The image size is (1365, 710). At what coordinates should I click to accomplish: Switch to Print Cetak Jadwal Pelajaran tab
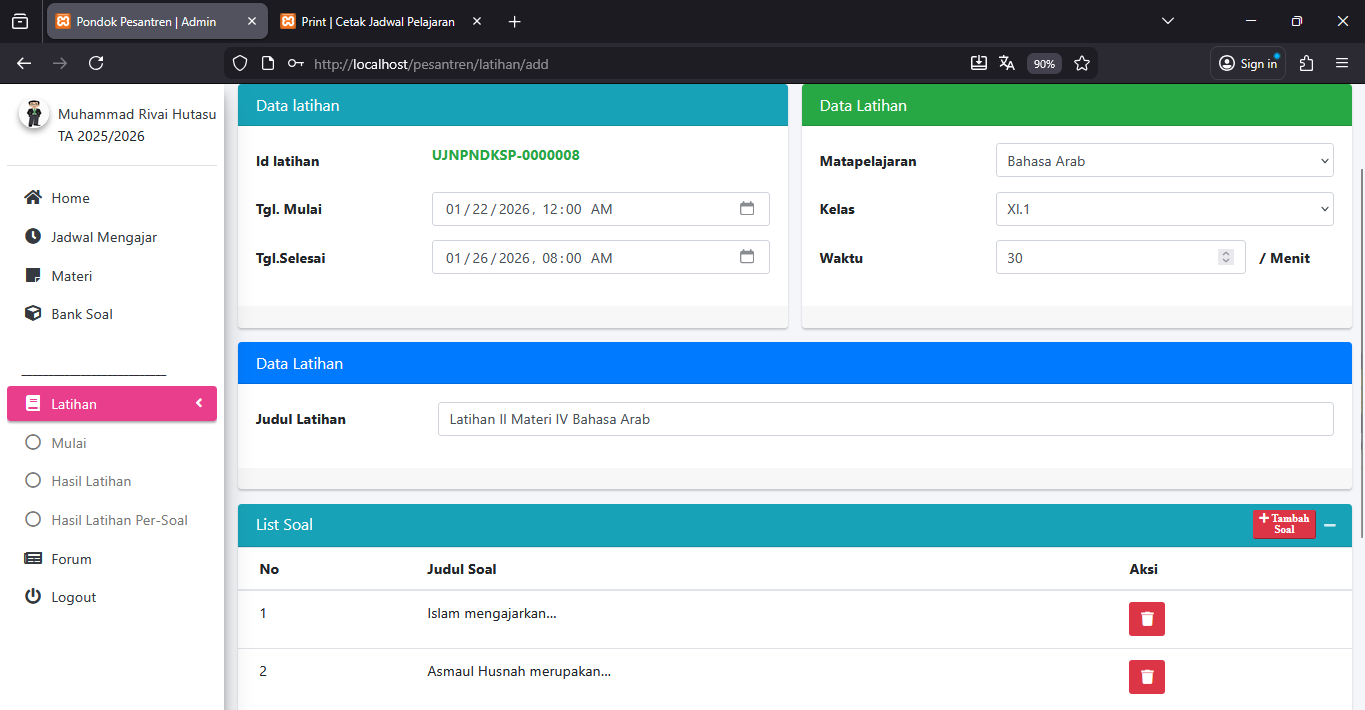click(377, 21)
